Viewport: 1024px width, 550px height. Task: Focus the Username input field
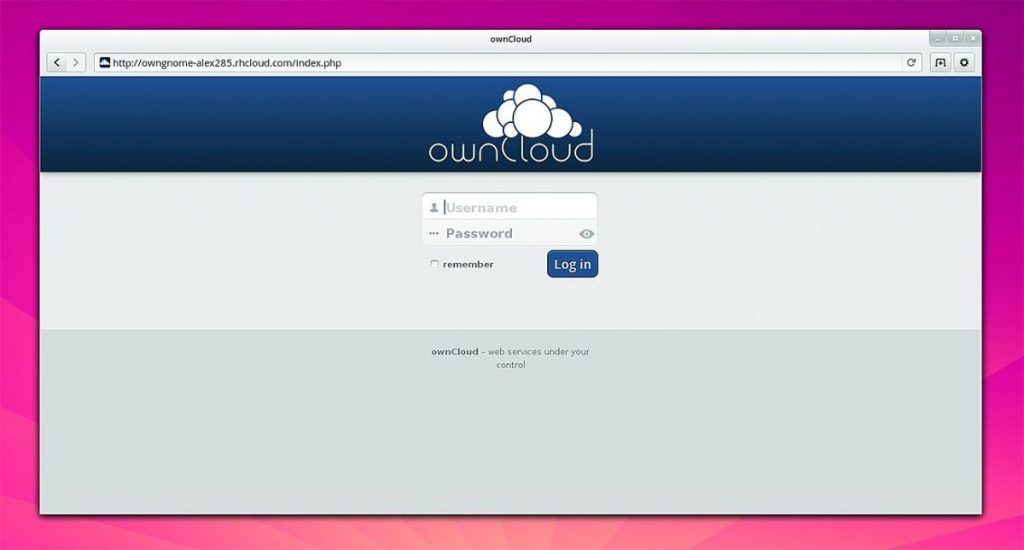tap(509, 207)
